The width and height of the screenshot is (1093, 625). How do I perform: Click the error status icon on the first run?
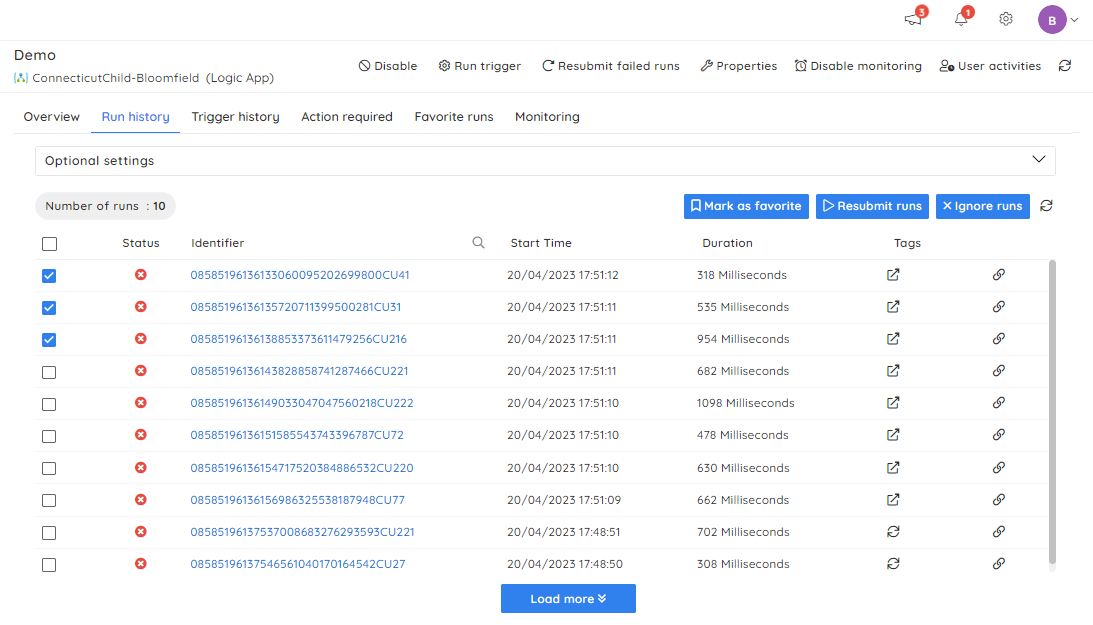tap(140, 275)
